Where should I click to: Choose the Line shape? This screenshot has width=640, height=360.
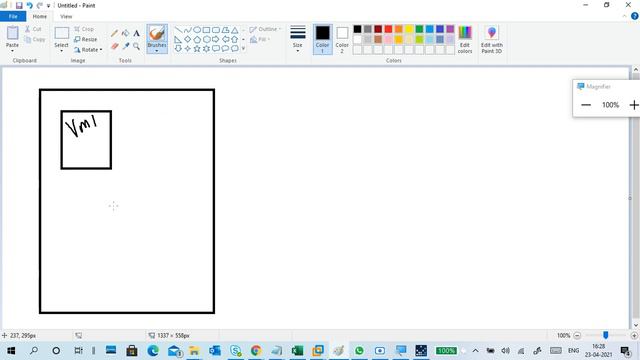(x=178, y=30)
